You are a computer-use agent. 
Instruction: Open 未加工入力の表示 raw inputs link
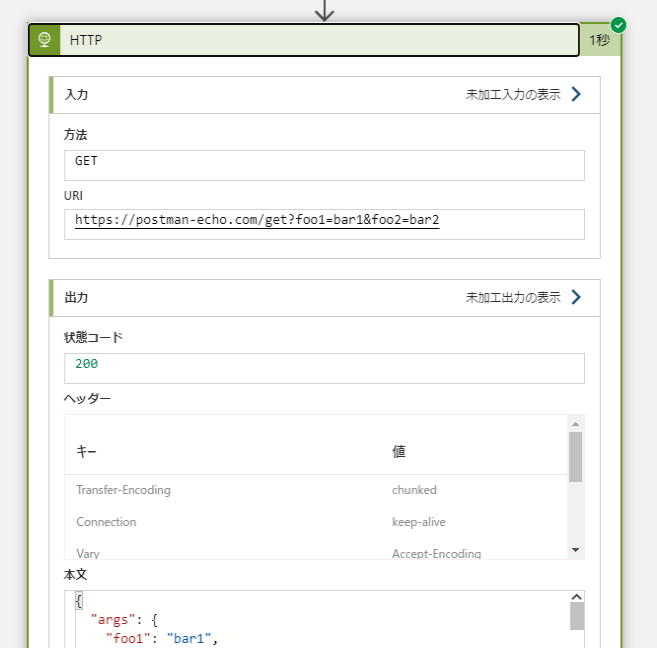tap(513, 95)
